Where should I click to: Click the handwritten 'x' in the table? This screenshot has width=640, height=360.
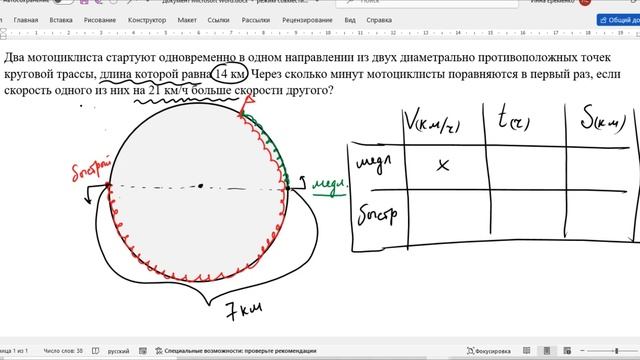(x=442, y=165)
